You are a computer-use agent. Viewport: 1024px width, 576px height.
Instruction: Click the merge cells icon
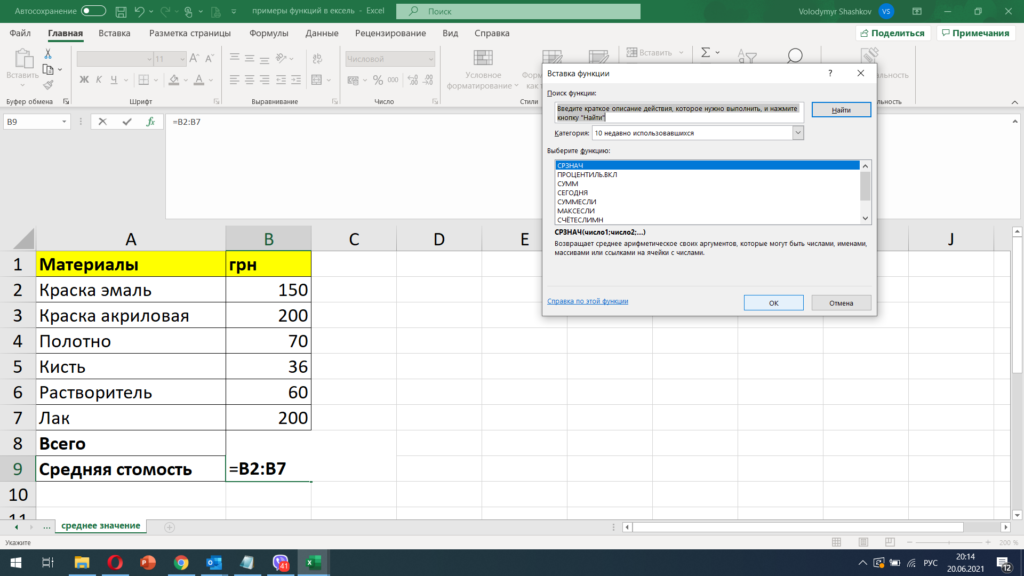317,80
